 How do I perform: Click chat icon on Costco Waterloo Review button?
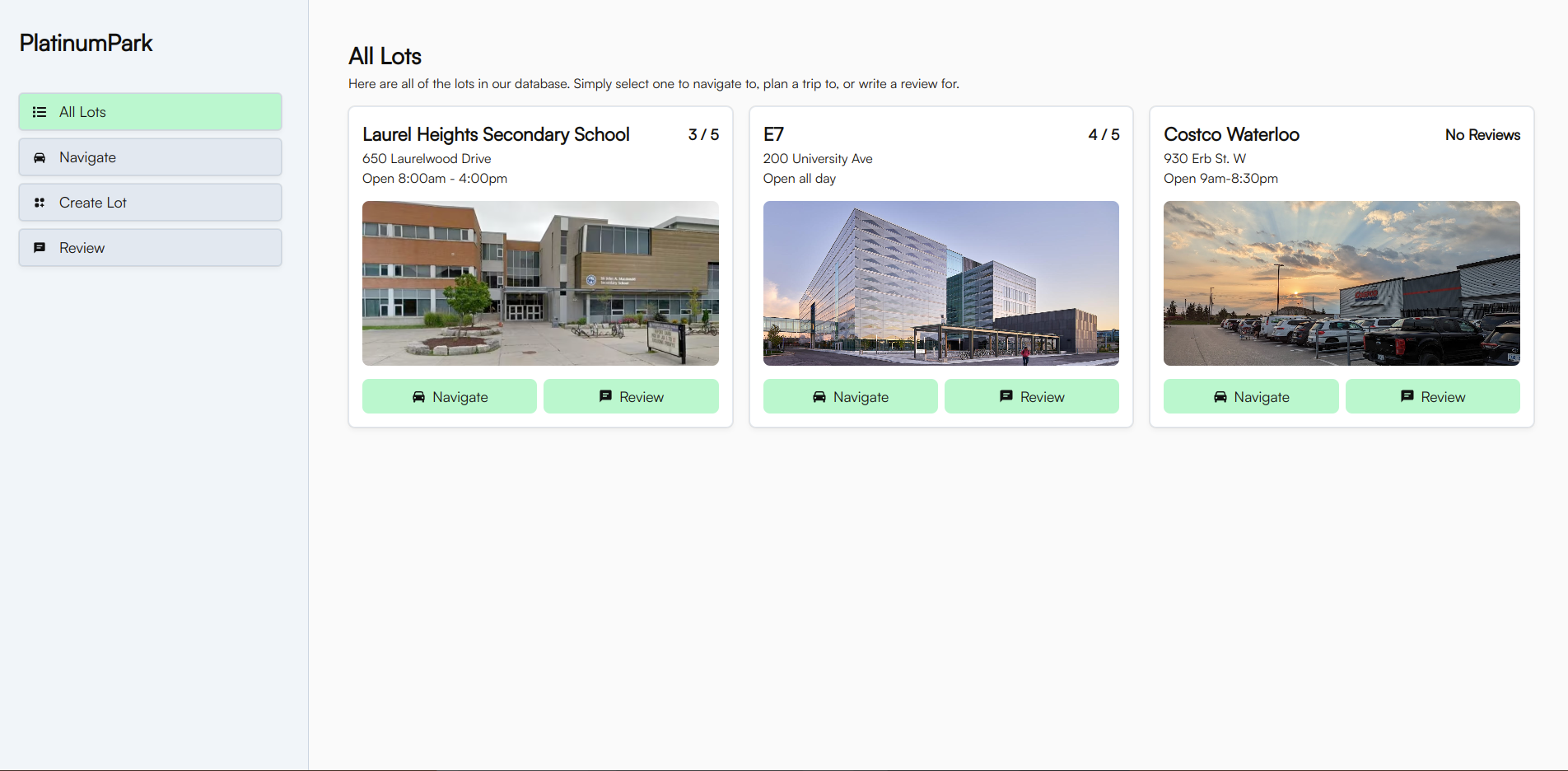pos(1407,396)
